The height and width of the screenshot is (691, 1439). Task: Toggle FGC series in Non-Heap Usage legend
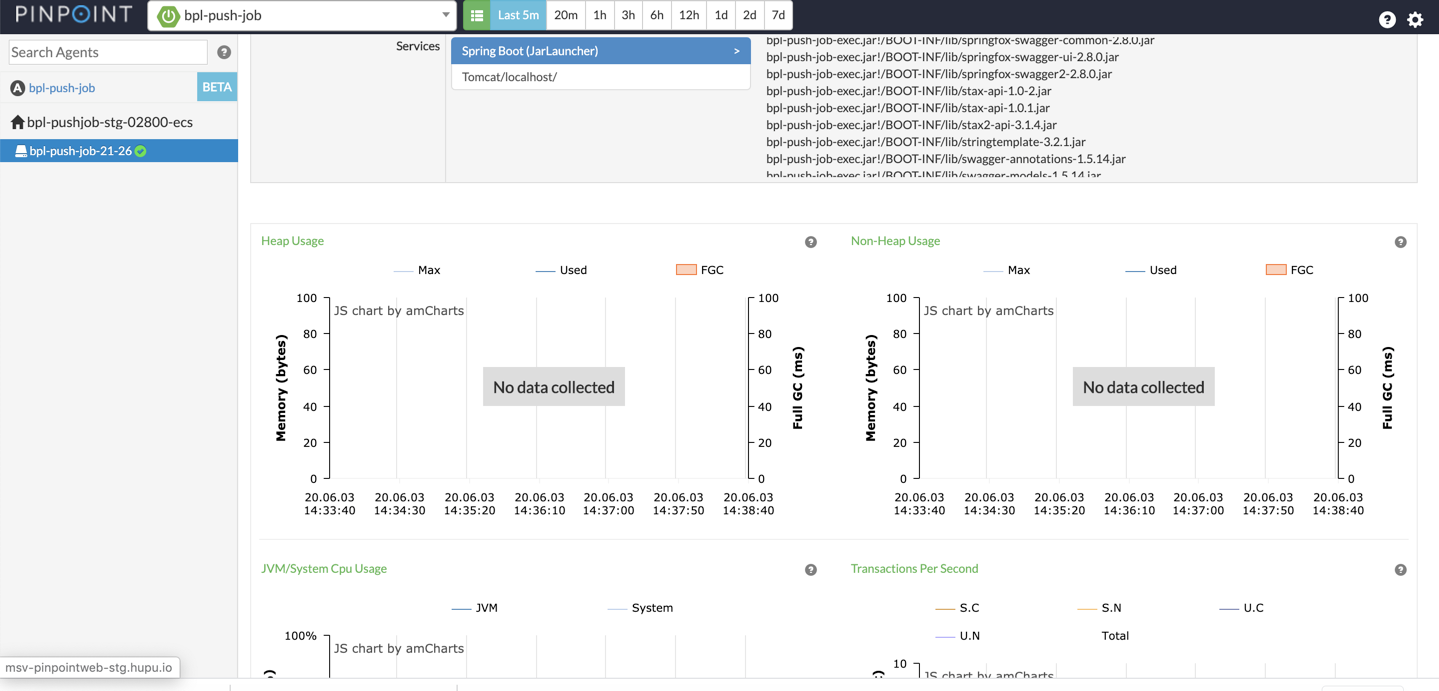click(x=1290, y=270)
